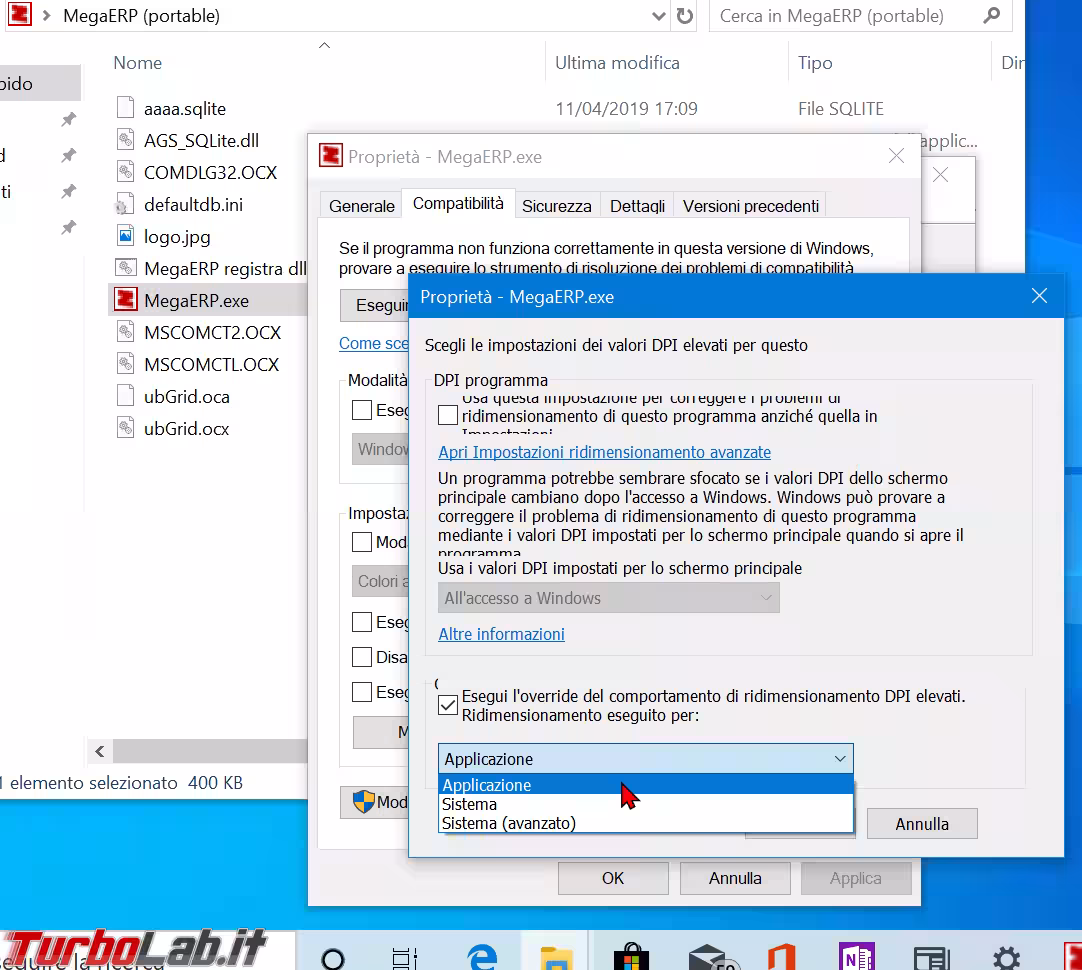This screenshot has width=1082, height=970.
Task: Click the first pin icon in Quick access
Action: coord(68,119)
